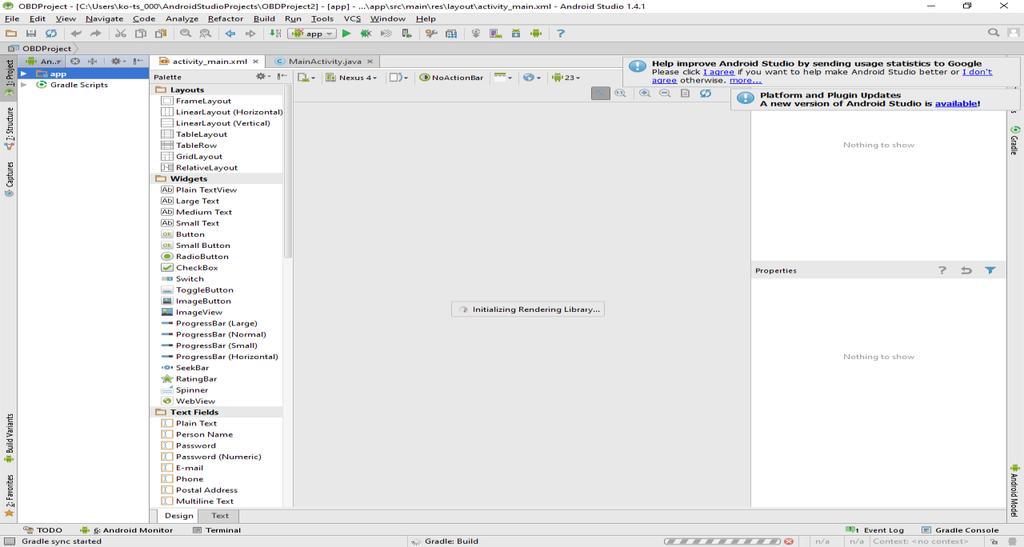Synchronize project with the sync toolbar icon

[x=50, y=33]
